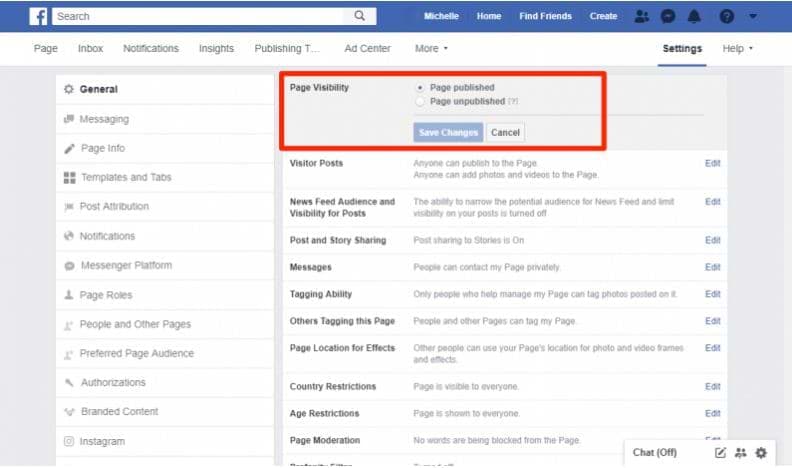Click the Save Changes button
The height and width of the screenshot is (468, 792).
(448, 132)
